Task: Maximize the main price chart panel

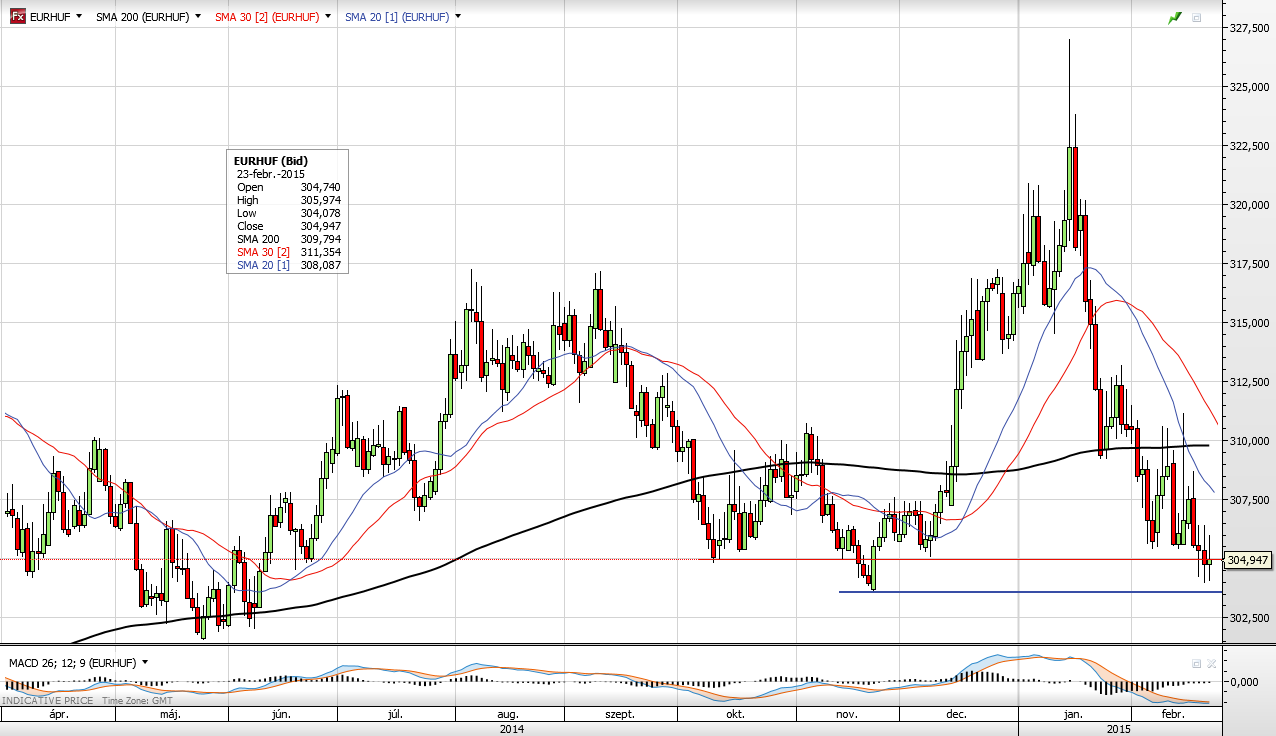Action: coord(1196,18)
